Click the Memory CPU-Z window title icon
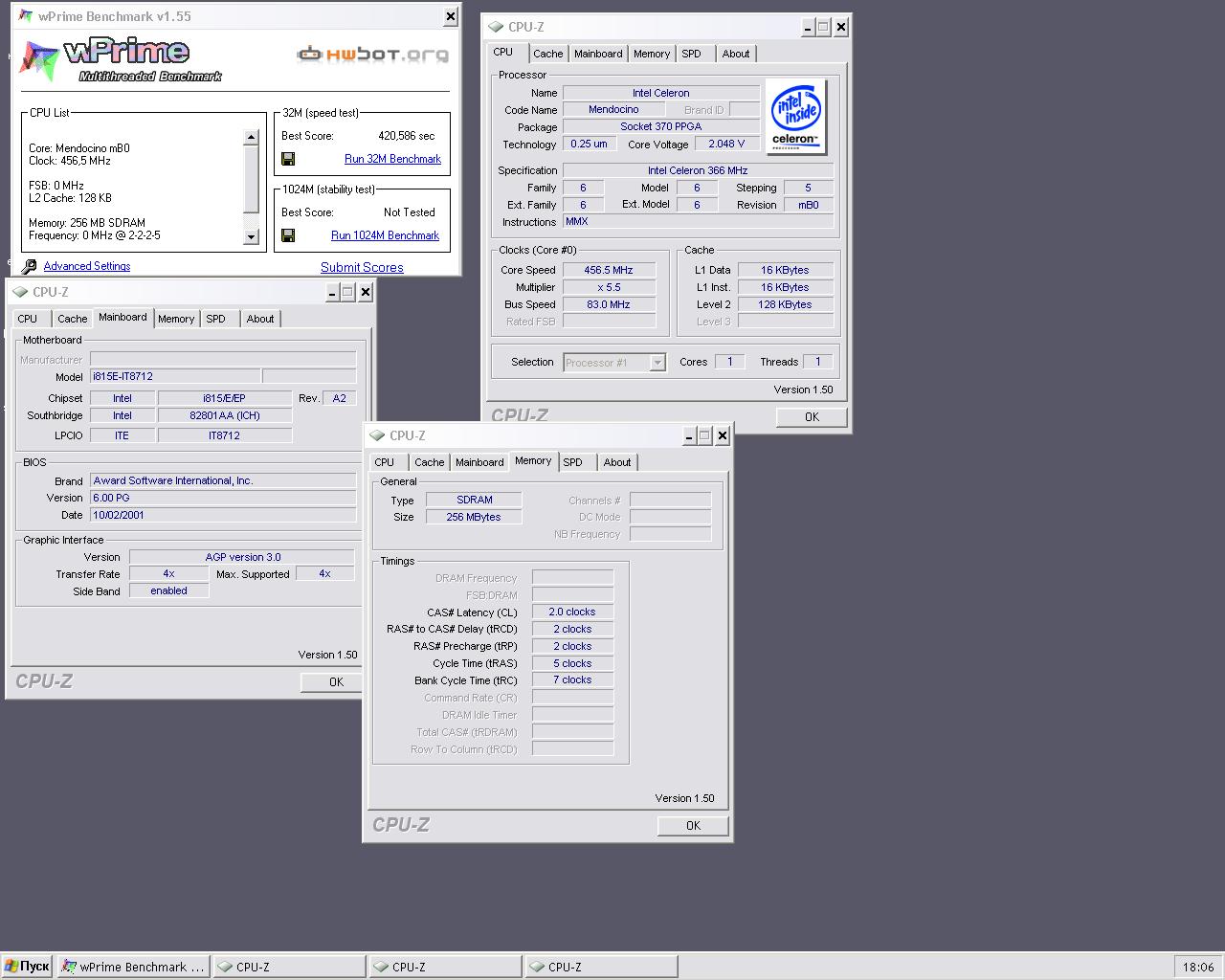Screen dimensions: 1225x980 click(377, 435)
